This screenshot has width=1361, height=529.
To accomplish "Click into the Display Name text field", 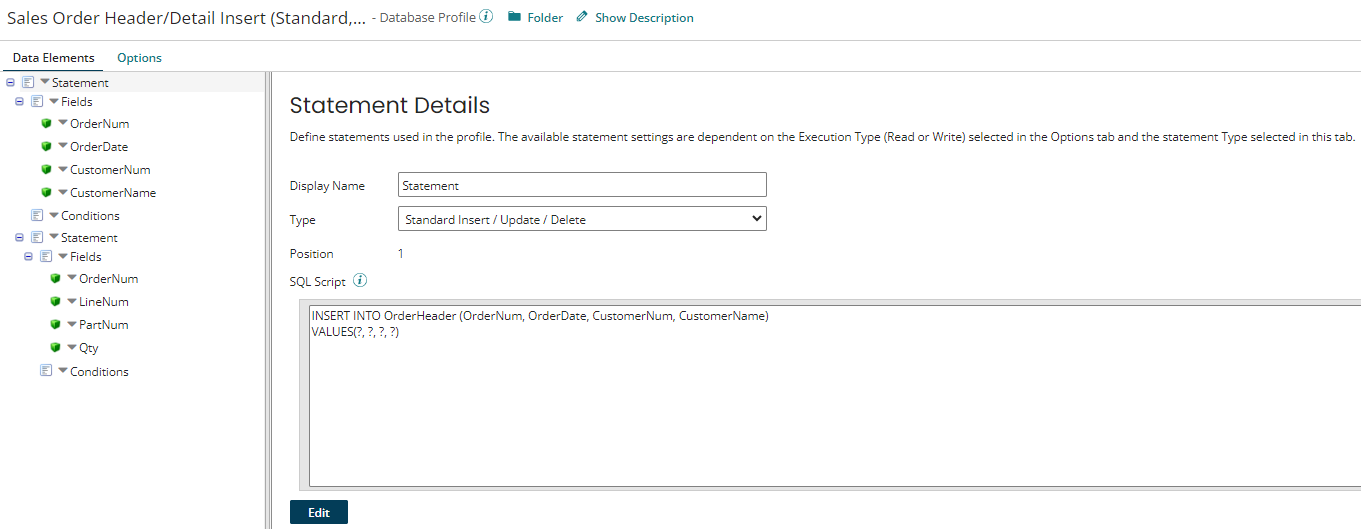I will pyautogui.click(x=582, y=185).
